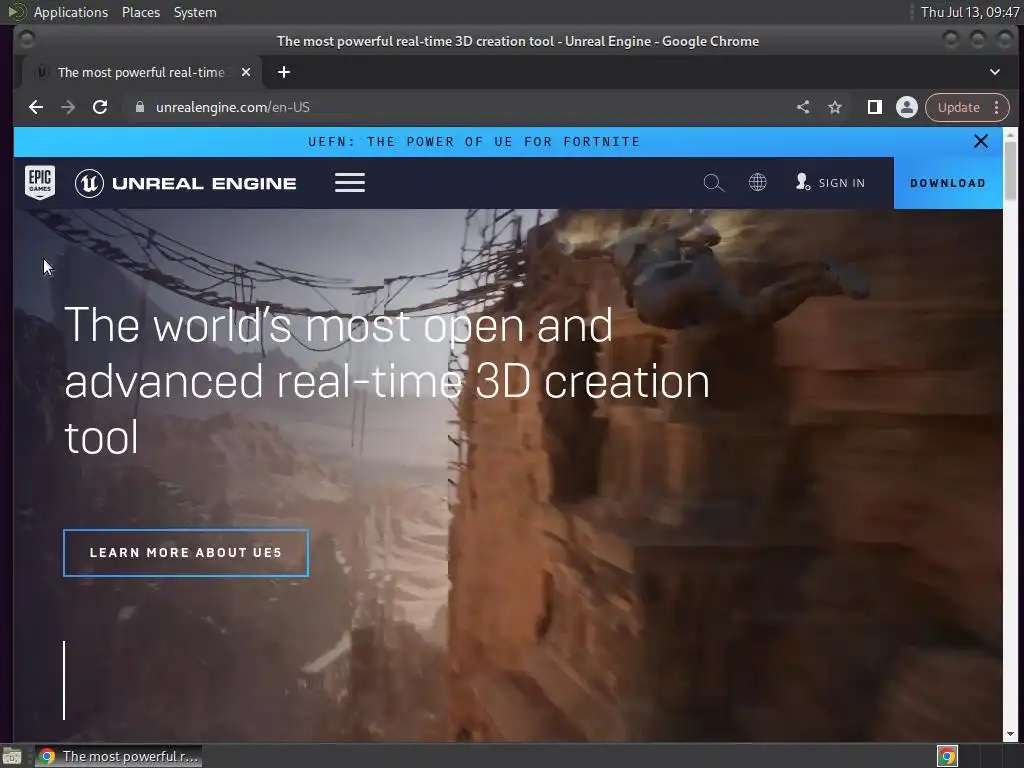The width and height of the screenshot is (1024, 768).
Task: Click scrollbar down arrow
Action: 1010,734
